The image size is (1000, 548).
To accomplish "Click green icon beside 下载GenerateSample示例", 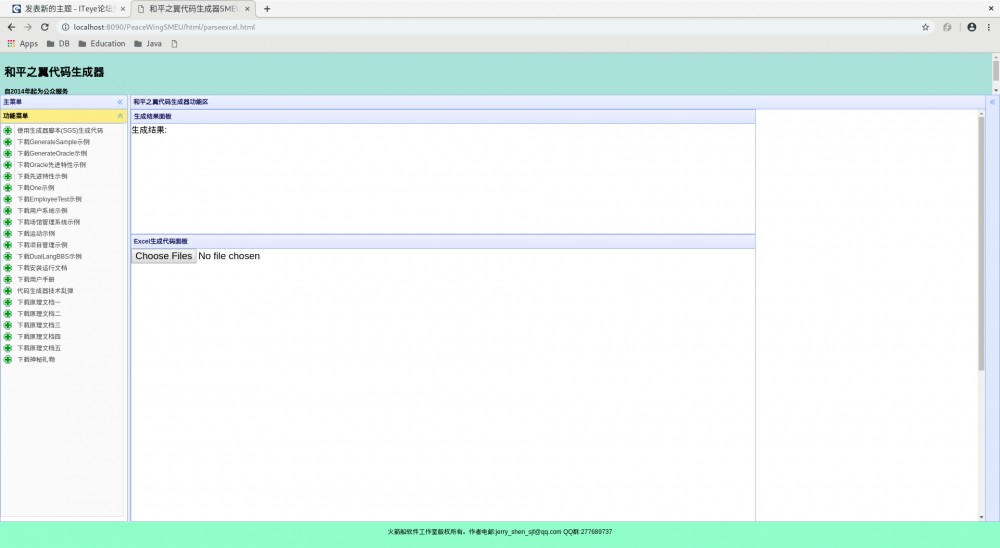I will tap(8, 142).
